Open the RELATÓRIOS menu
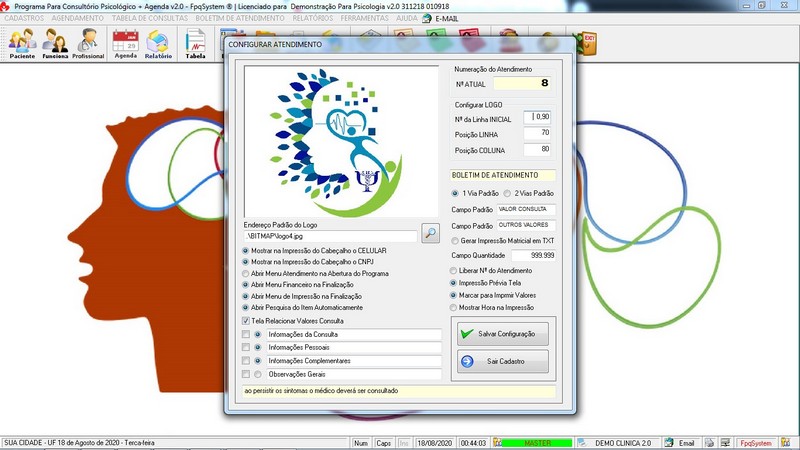This screenshot has height=450, width=800. point(313,18)
